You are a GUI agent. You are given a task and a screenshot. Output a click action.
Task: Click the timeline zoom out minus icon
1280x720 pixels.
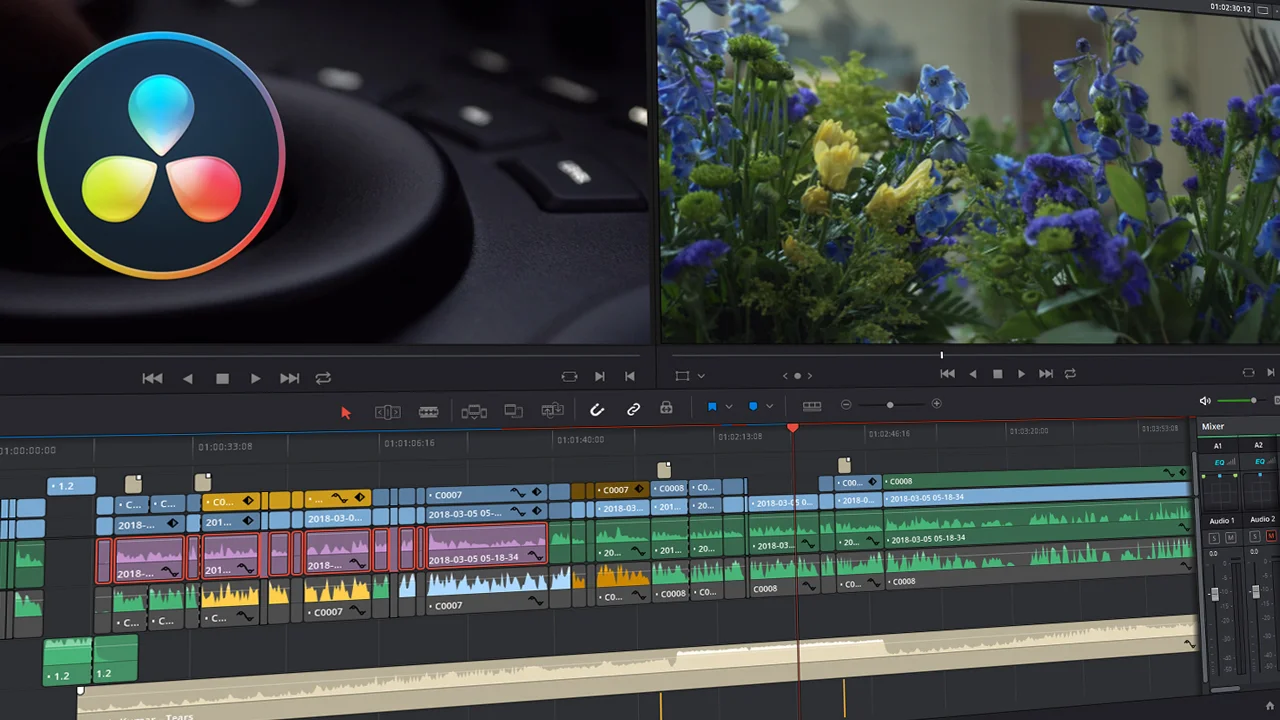[x=846, y=404]
